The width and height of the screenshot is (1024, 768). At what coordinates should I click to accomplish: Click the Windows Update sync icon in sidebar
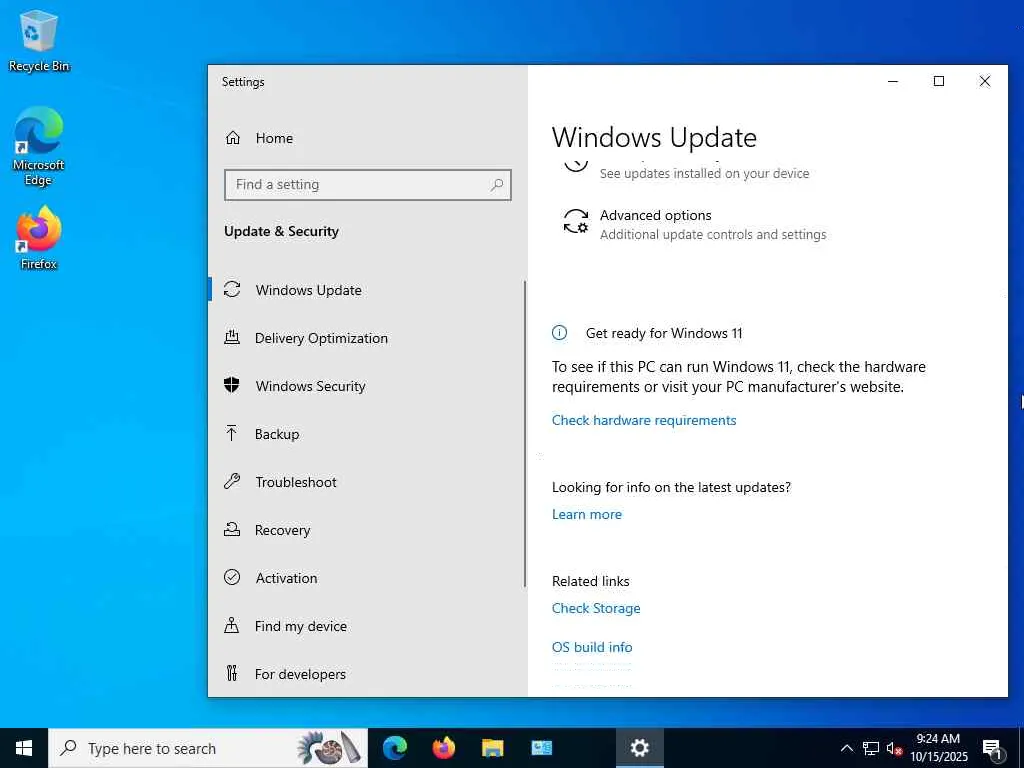(232, 289)
